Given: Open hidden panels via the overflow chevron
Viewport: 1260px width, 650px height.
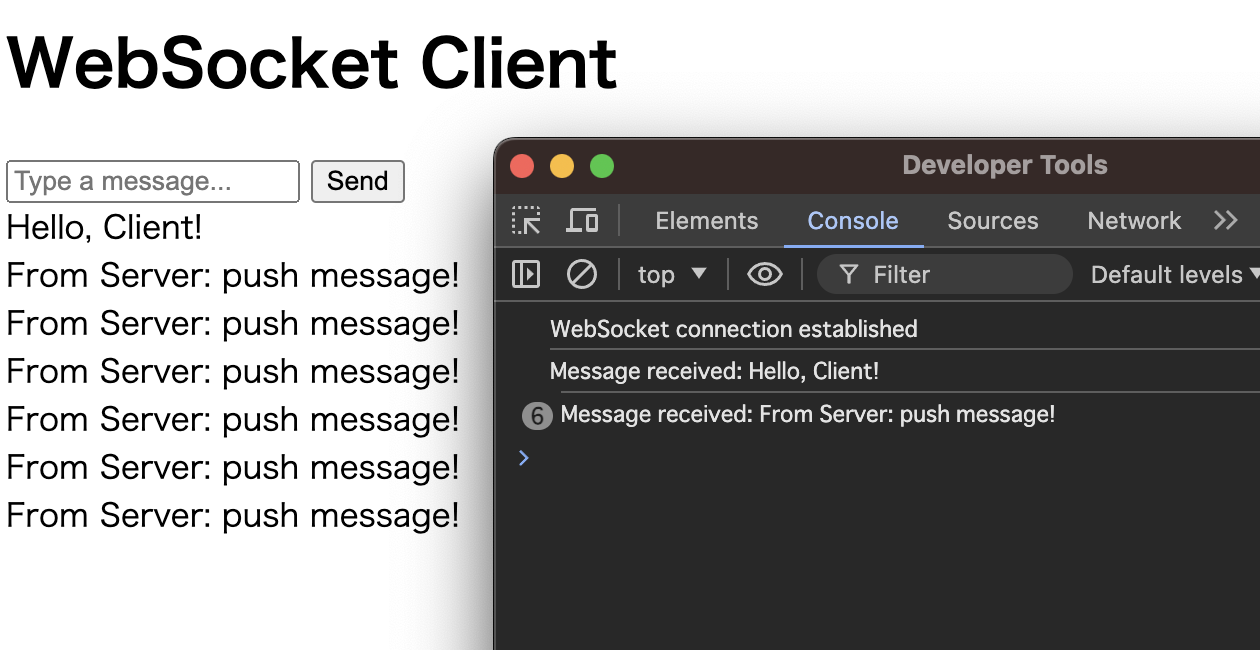Looking at the screenshot, I should [1225, 220].
